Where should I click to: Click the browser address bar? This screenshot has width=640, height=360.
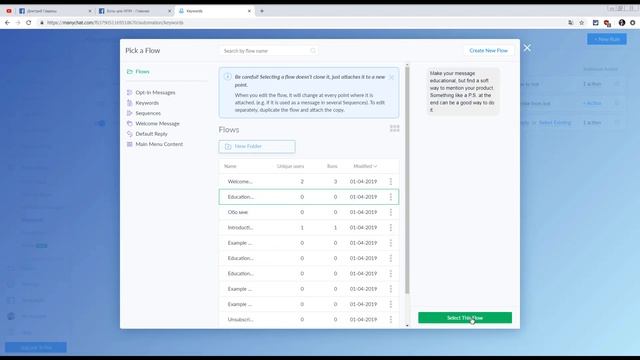point(302,22)
